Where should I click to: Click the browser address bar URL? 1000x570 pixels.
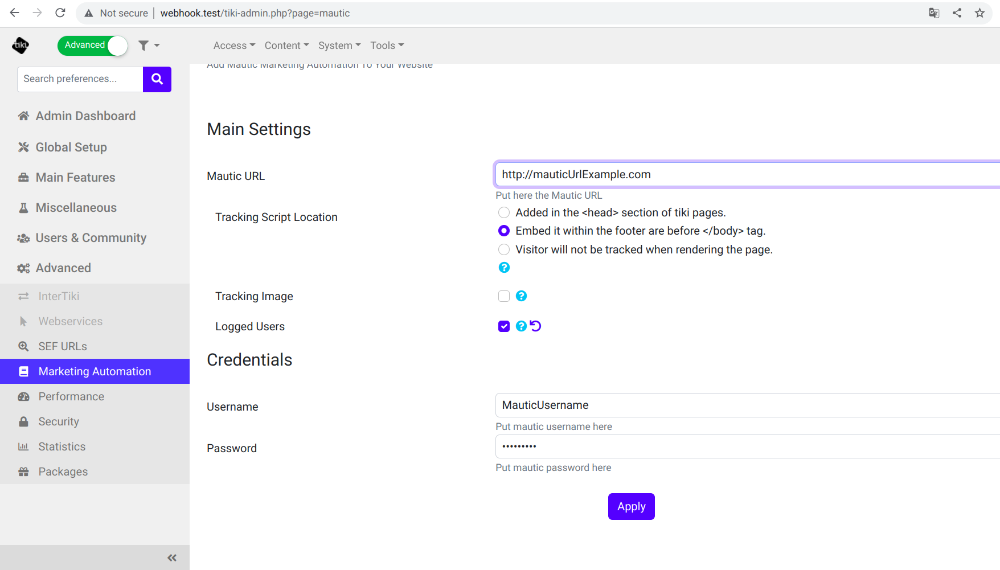point(255,13)
